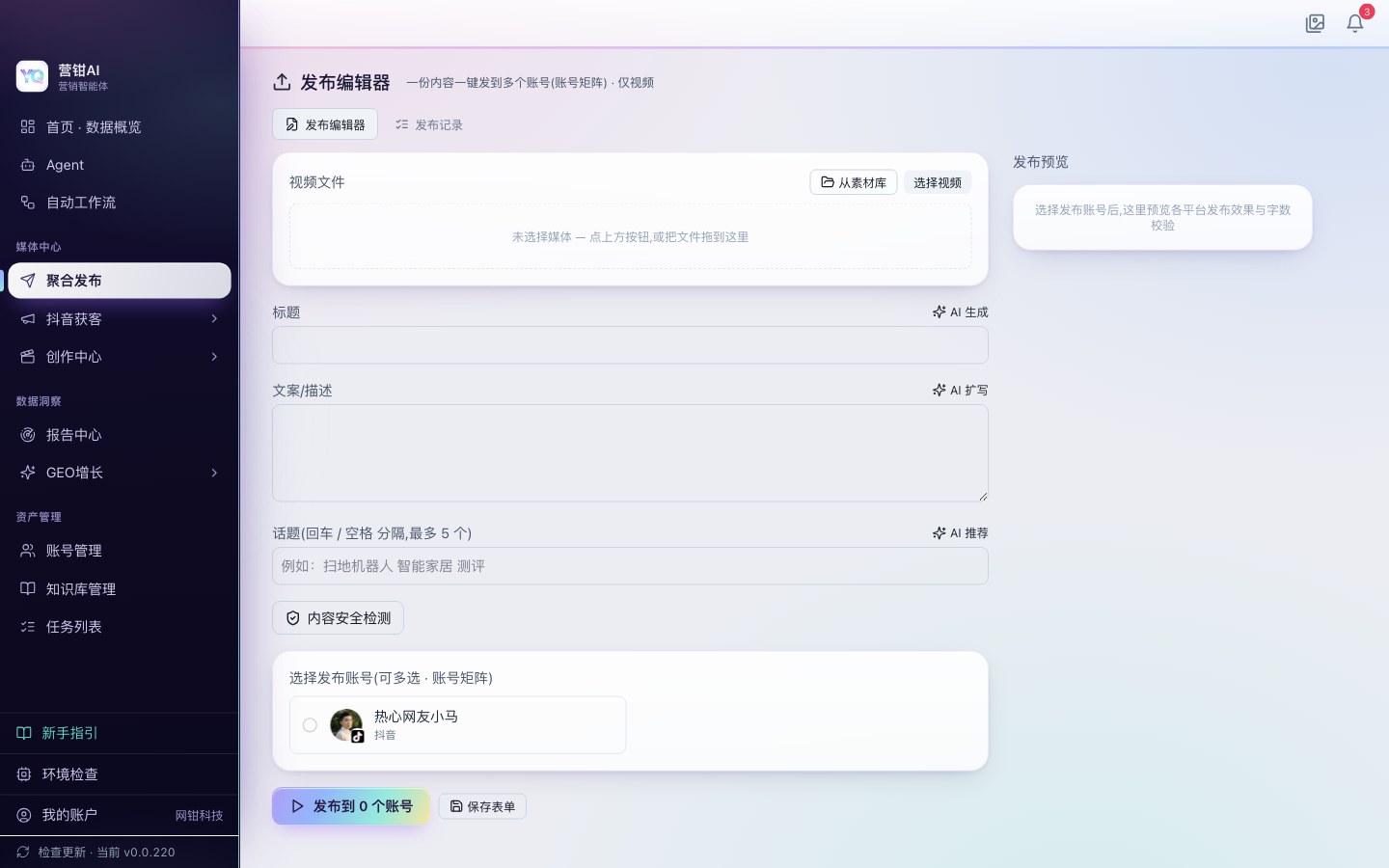Click the 发布预览 placeholder card
The image size is (1389, 868).
pos(1162,217)
